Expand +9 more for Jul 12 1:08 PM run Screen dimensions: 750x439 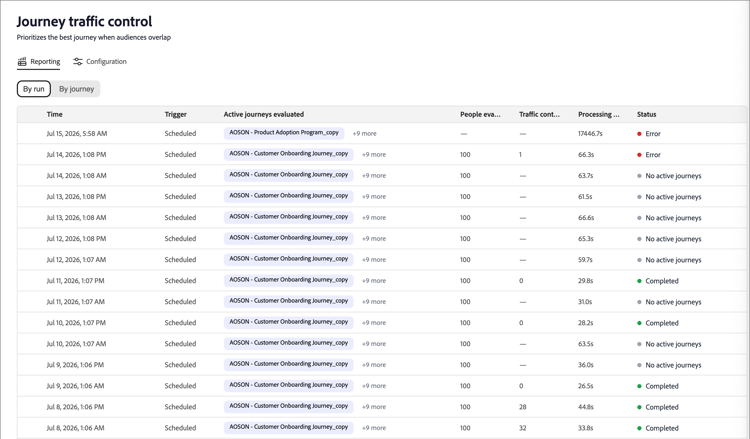pos(374,239)
